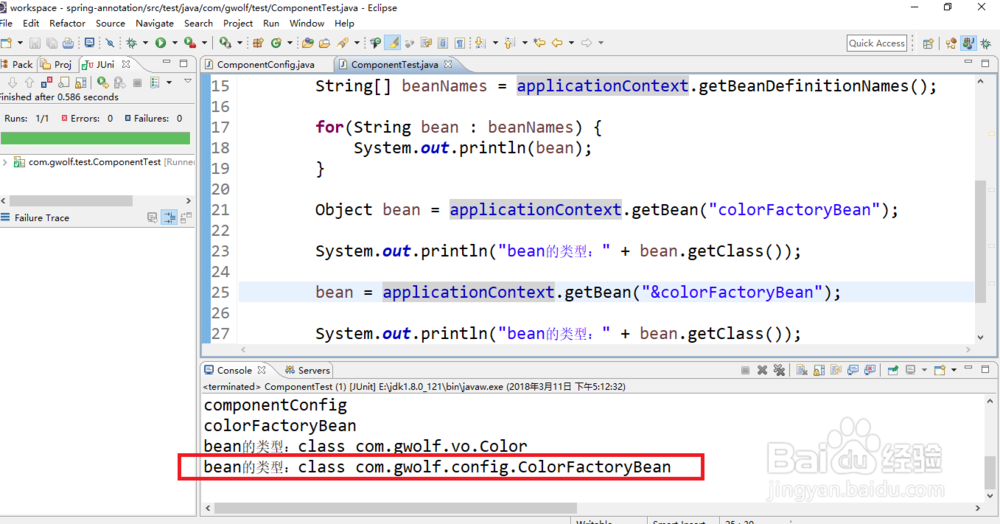1000x524 pixels.
Task: Navigate Back with yellow left arrow
Action: (x=557, y=43)
